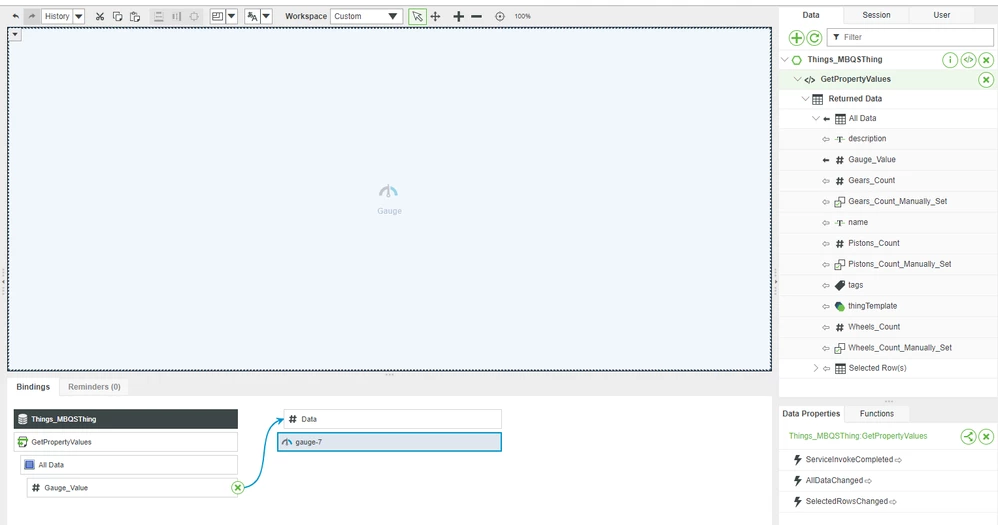
Task: Click the Paste clipboard icon
Action: pyautogui.click(x=135, y=17)
